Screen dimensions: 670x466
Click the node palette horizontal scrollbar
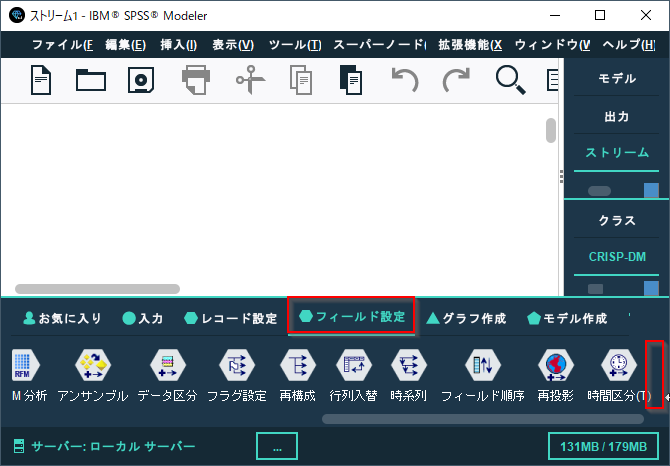click(483, 419)
